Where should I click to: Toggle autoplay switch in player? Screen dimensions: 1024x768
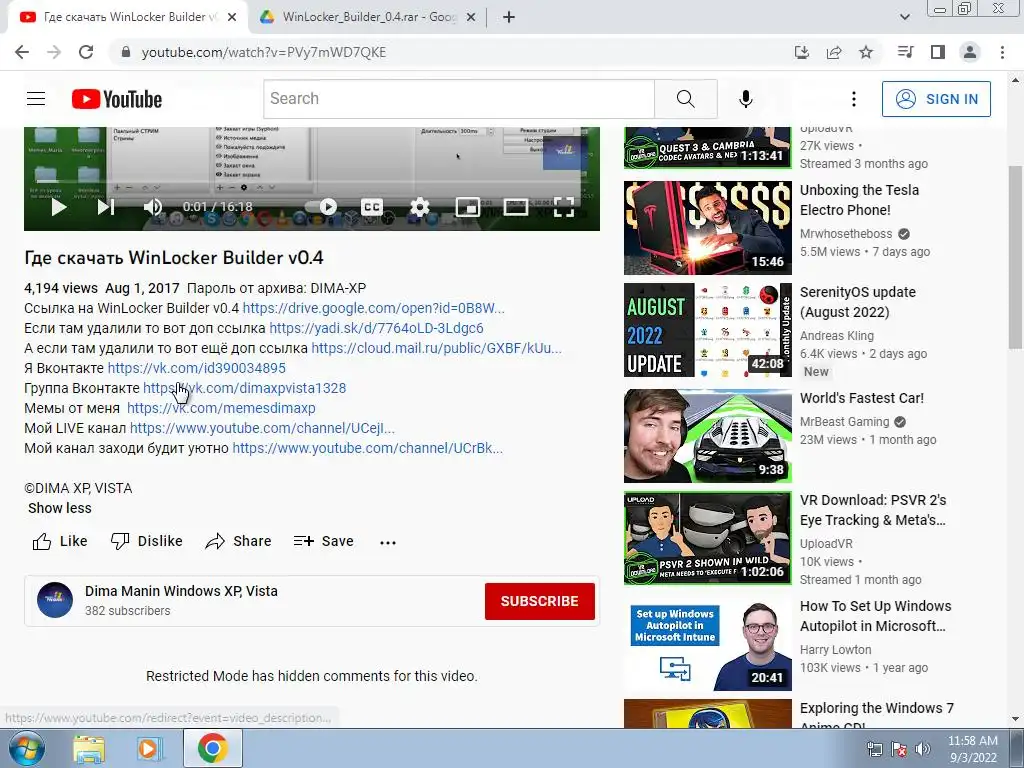coord(322,207)
